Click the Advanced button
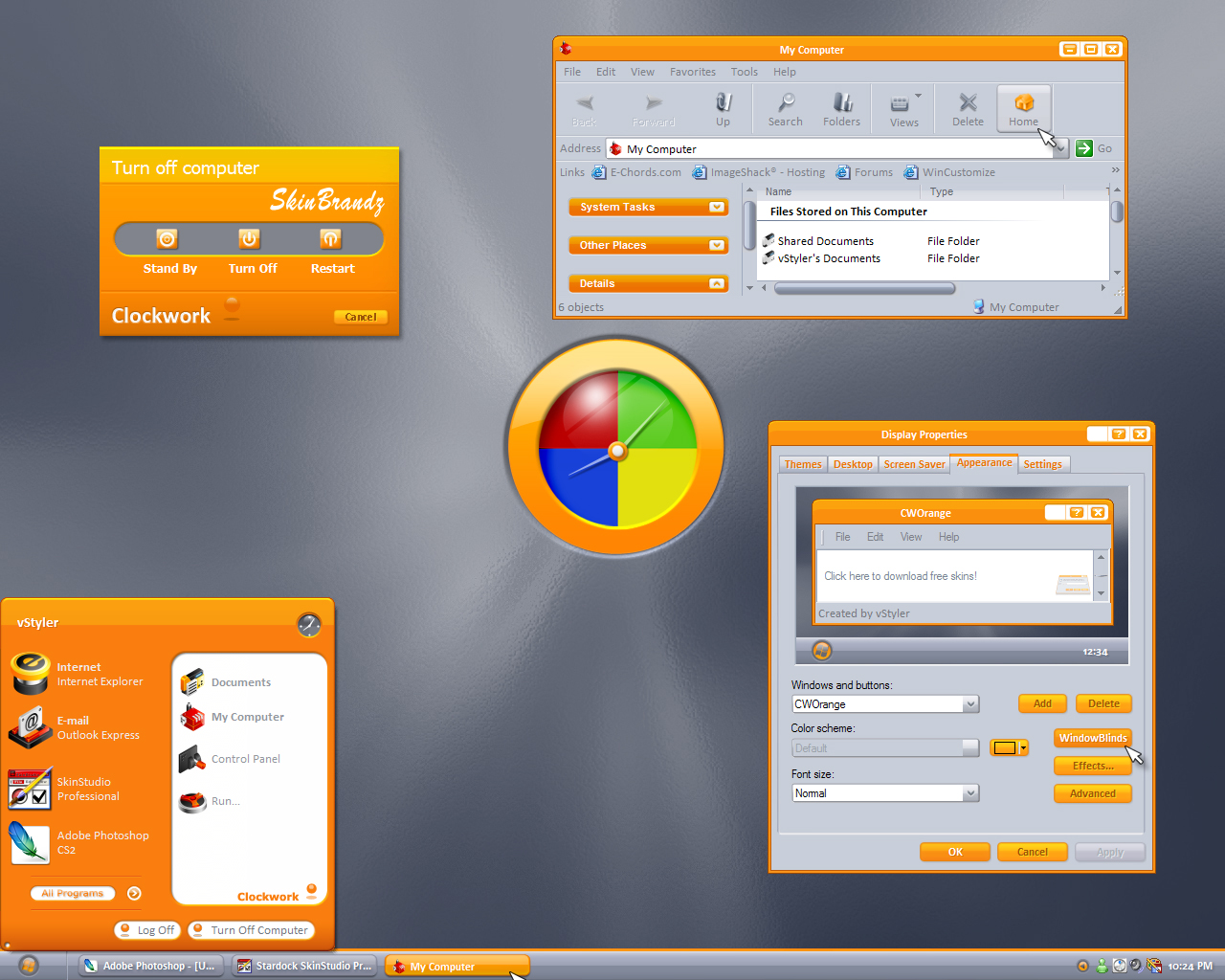 tap(1093, 793)
